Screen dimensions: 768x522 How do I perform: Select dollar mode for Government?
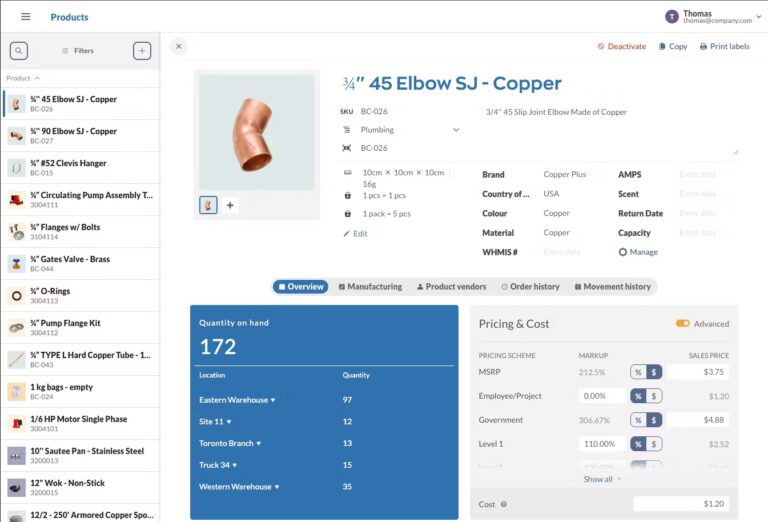654,420
